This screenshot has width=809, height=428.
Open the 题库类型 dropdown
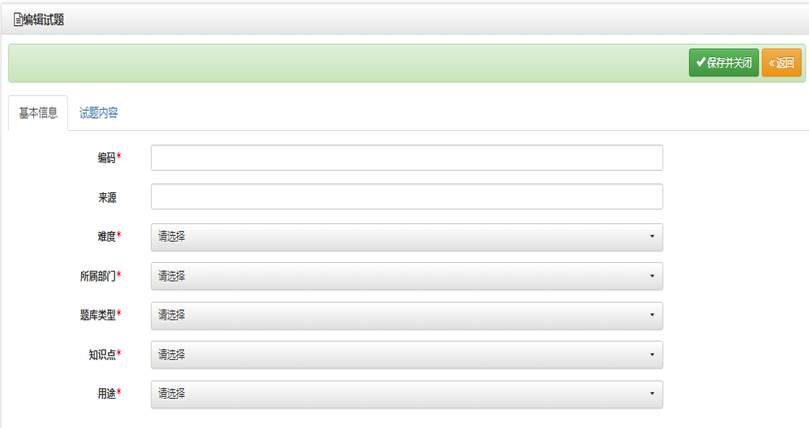406,315
